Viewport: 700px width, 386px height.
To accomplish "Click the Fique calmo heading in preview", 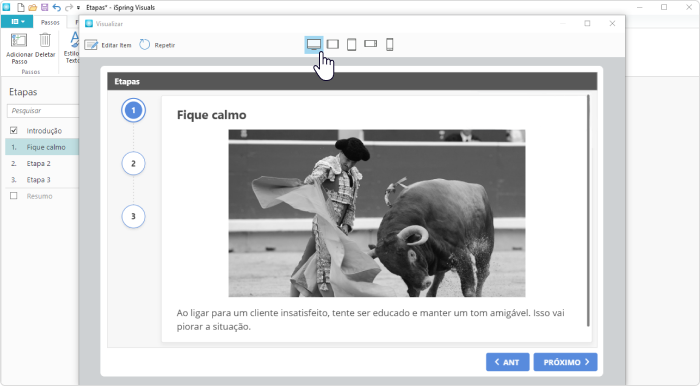I will [x=212, y=115].
